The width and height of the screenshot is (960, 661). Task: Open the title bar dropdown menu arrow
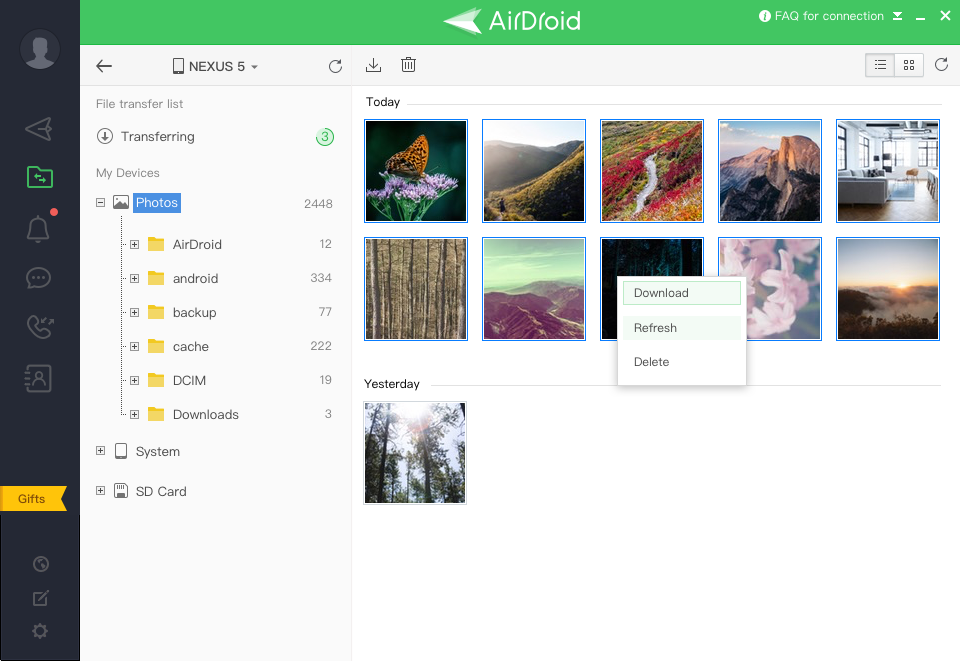[x=898, y=16]
